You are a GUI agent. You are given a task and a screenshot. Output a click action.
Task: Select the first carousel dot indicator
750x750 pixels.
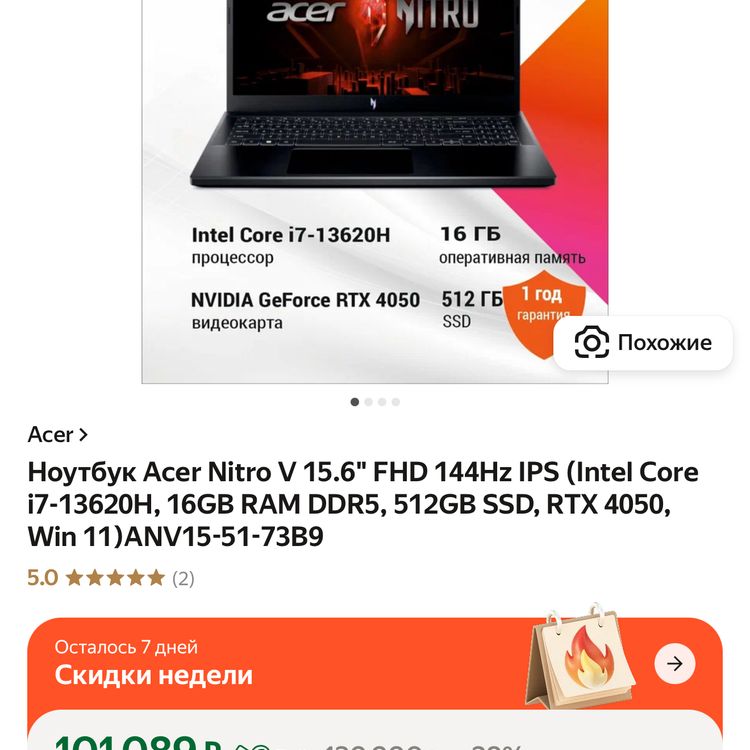354,402
